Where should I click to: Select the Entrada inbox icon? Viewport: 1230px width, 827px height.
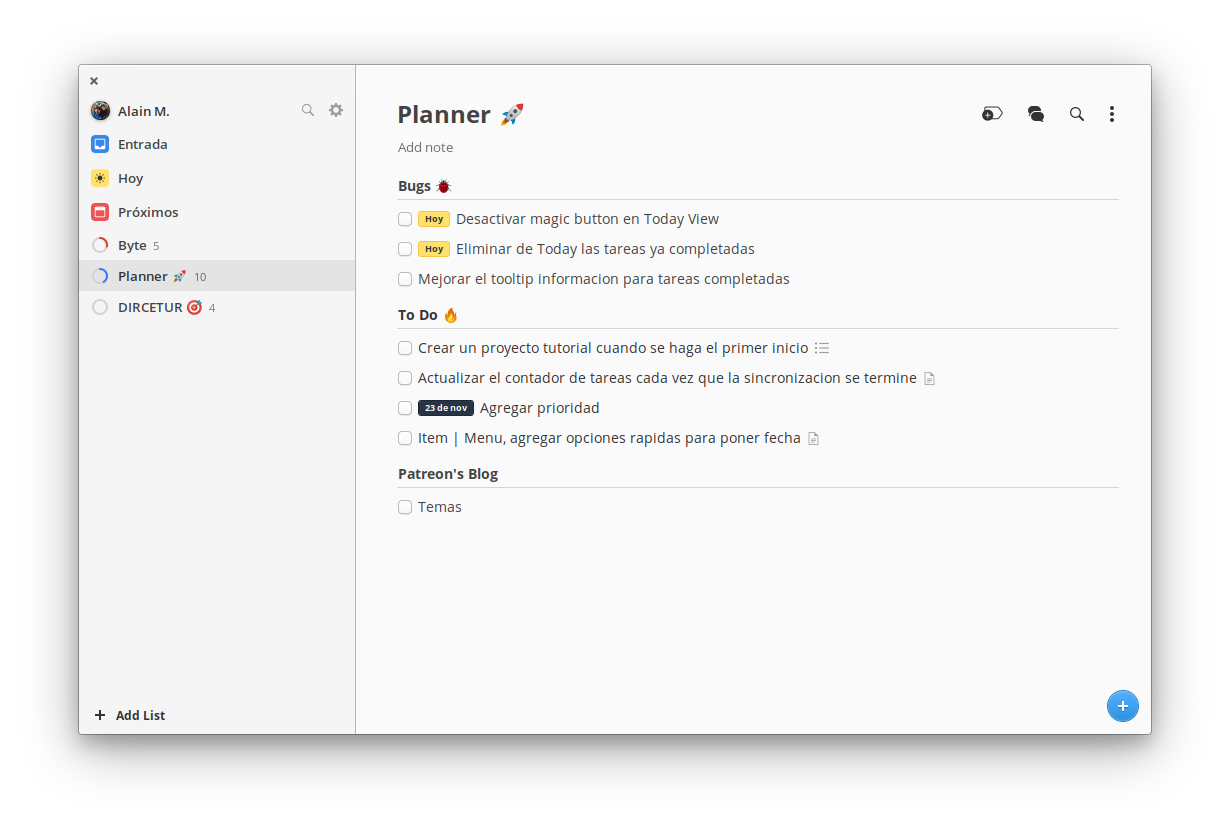(x=100, y=144)
